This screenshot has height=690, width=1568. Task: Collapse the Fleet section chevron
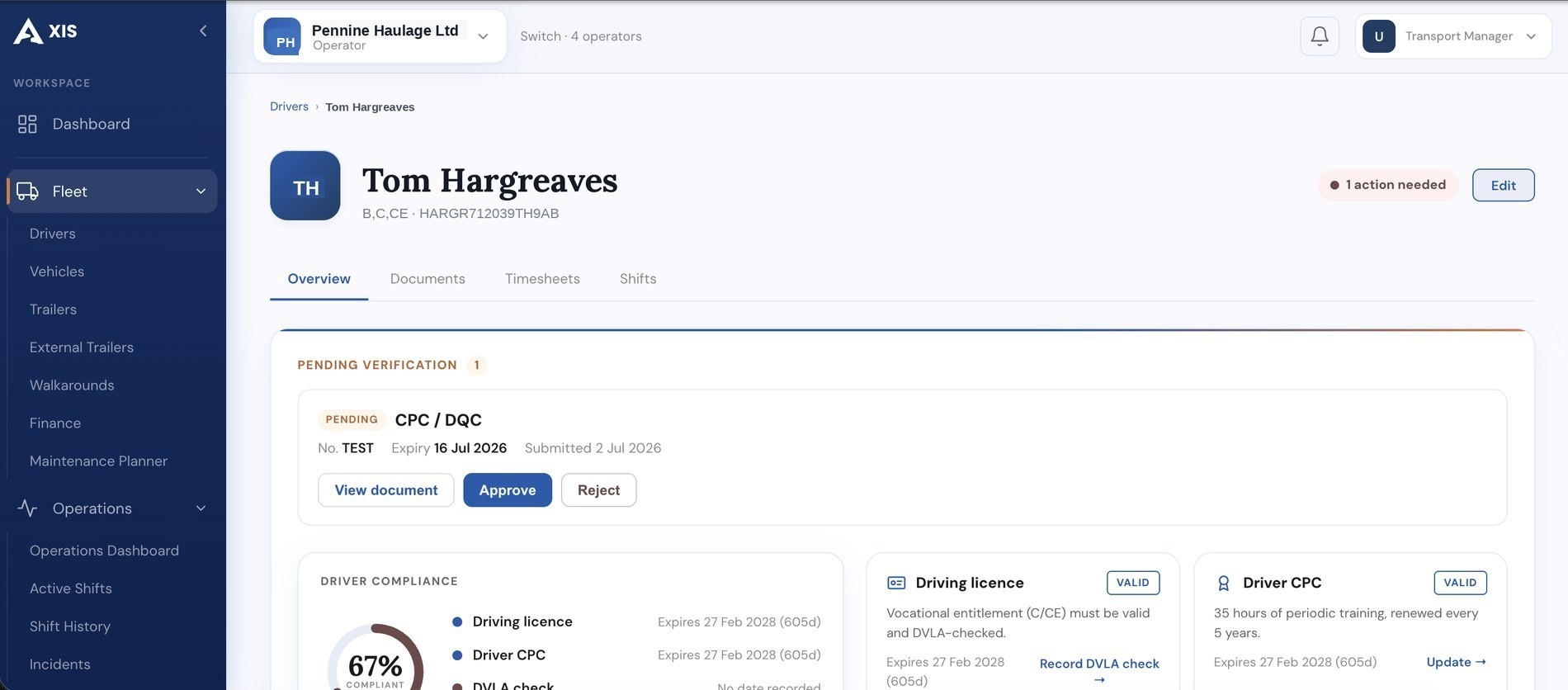coord(201,191)
